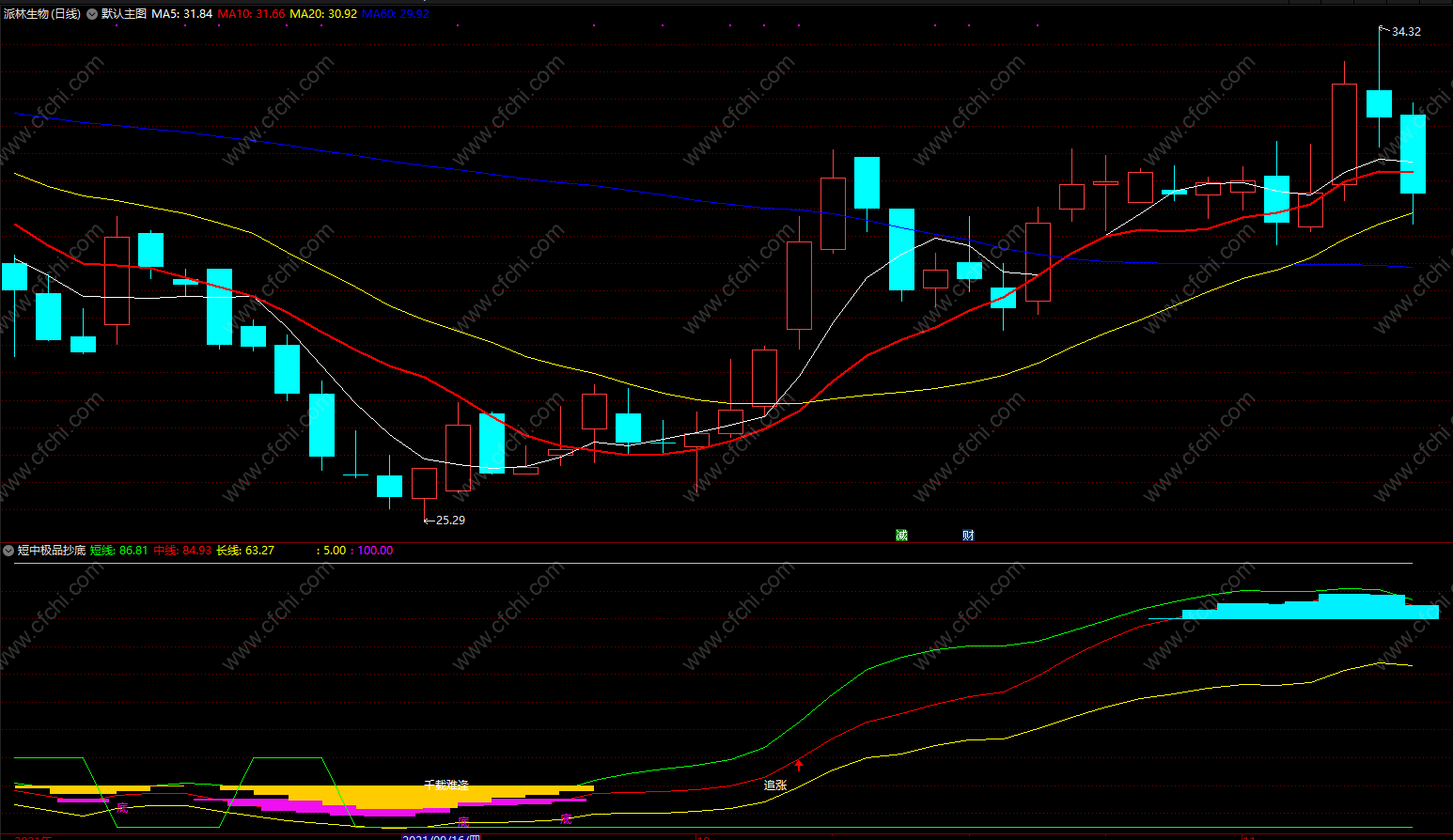Click the 追涨 signal label

775,786
